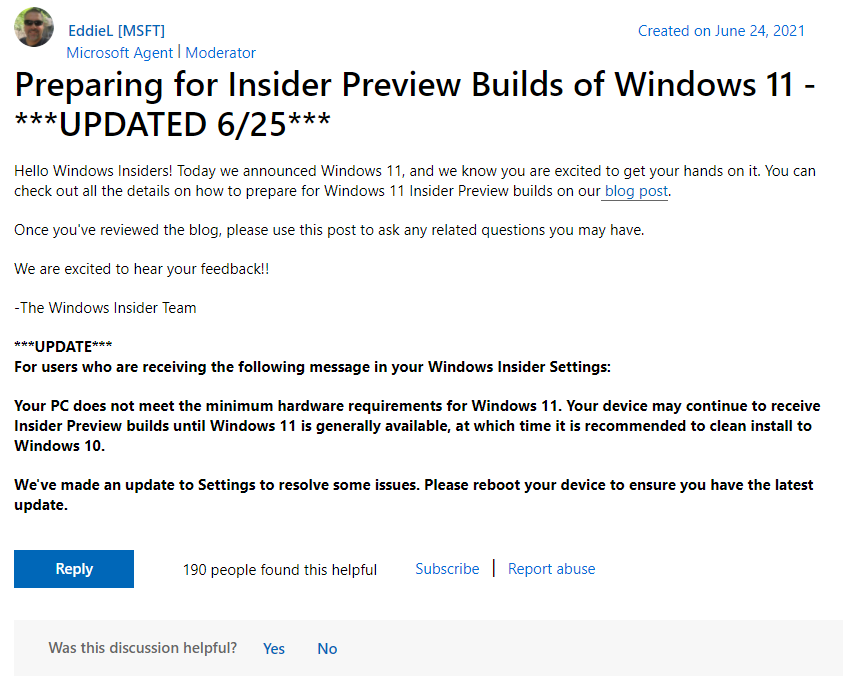Click the blue Reply button
Screen dimensions: 854x683
click(74, 569)
